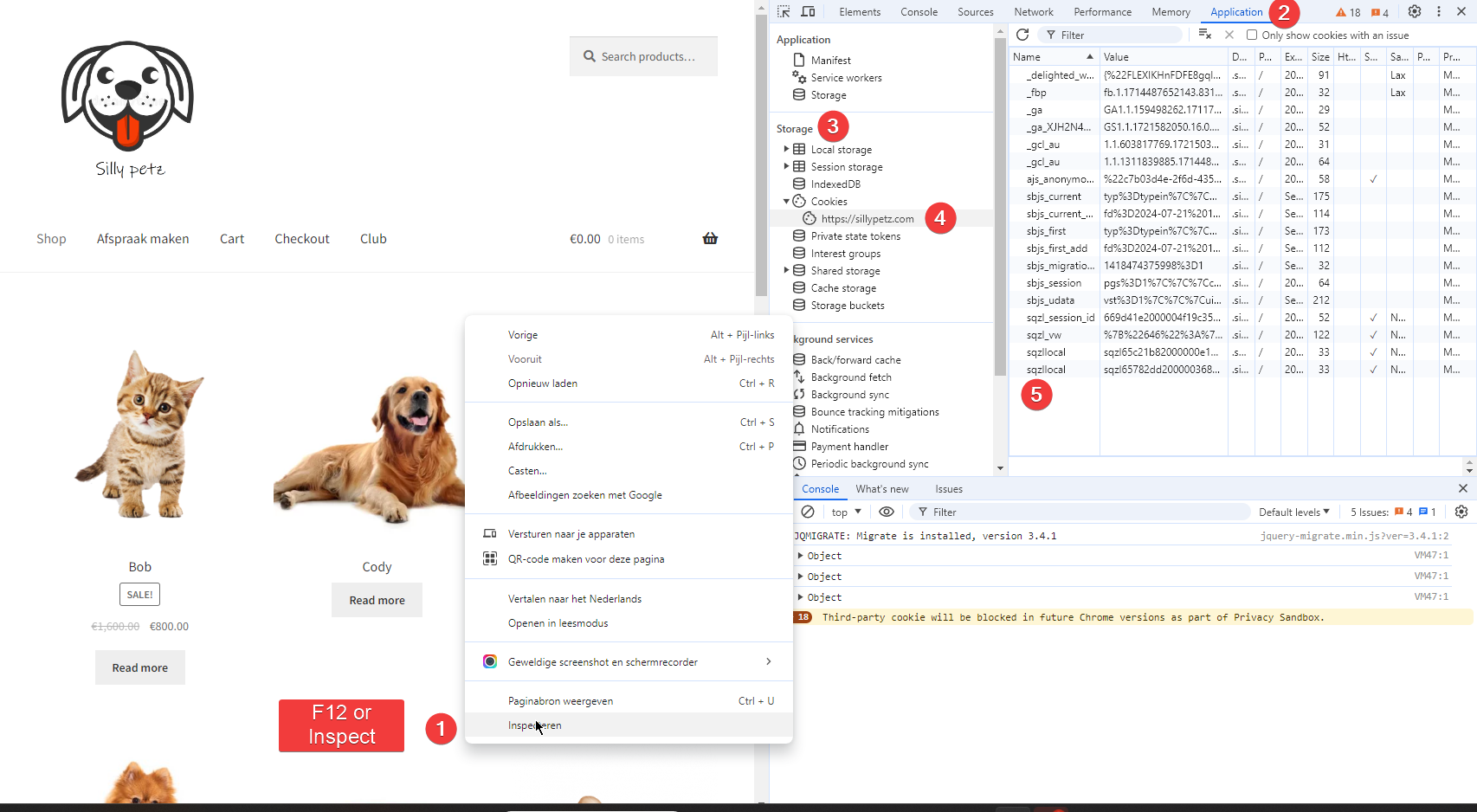Screen dimensions: 1477x812
Task: Open DevTools three-dot menu
Action: tap(1439, 11)
